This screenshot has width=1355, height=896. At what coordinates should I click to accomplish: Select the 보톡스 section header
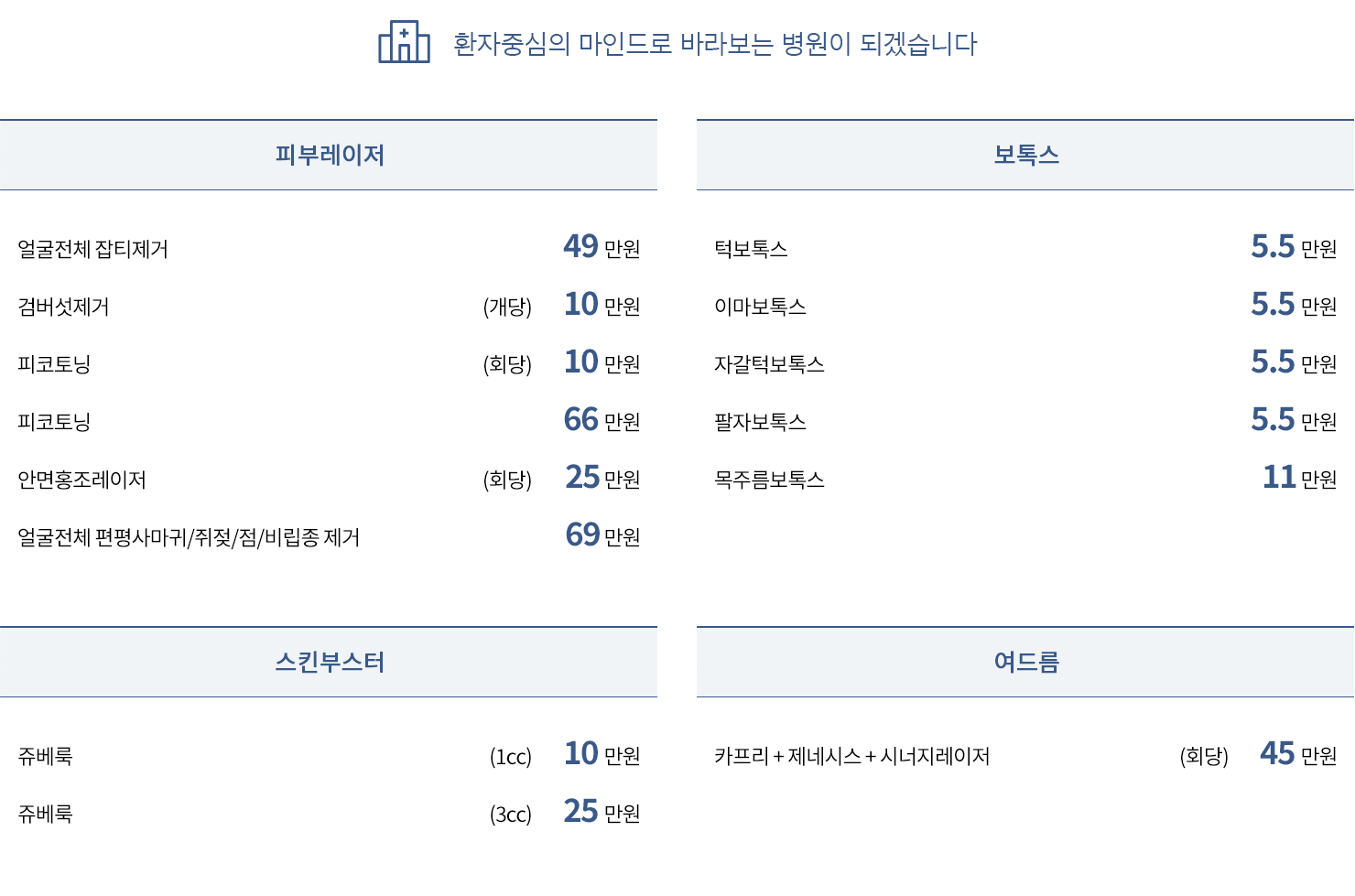coord(1026,156)
